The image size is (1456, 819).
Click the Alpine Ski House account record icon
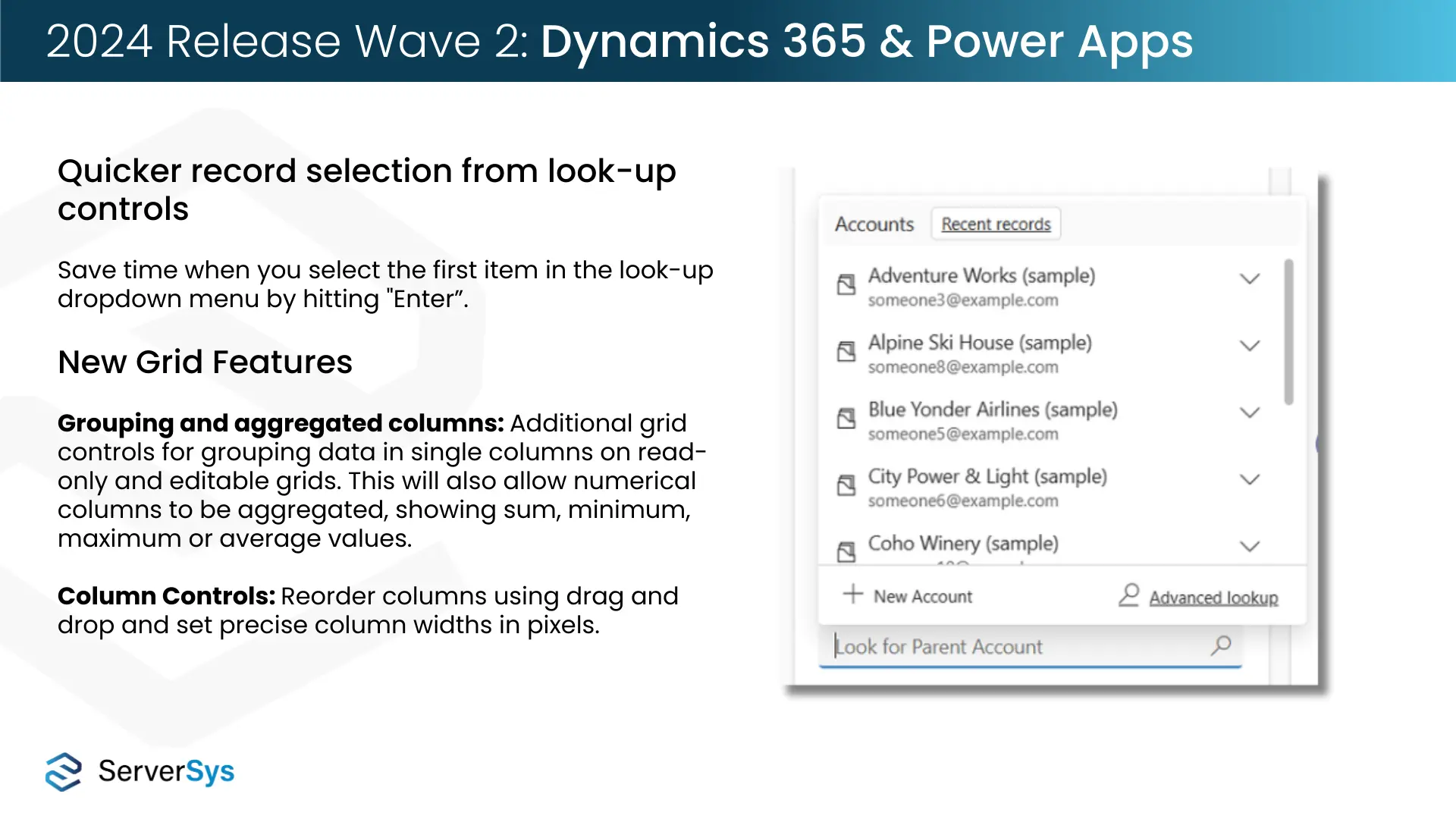click(846, 351)
